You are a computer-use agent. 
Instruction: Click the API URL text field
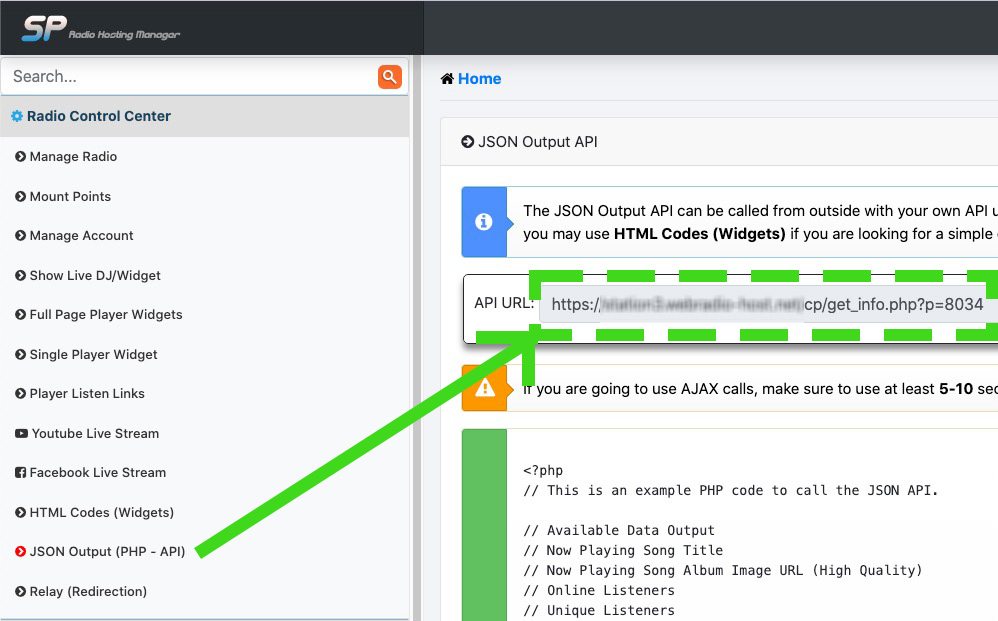767,305
